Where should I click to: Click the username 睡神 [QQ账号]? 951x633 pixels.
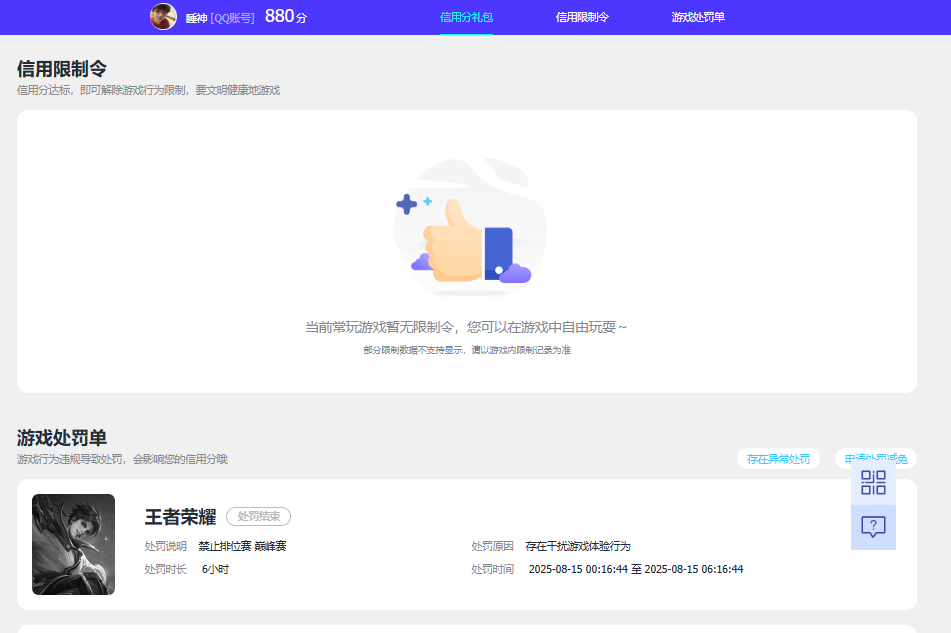tap(220, 18)
